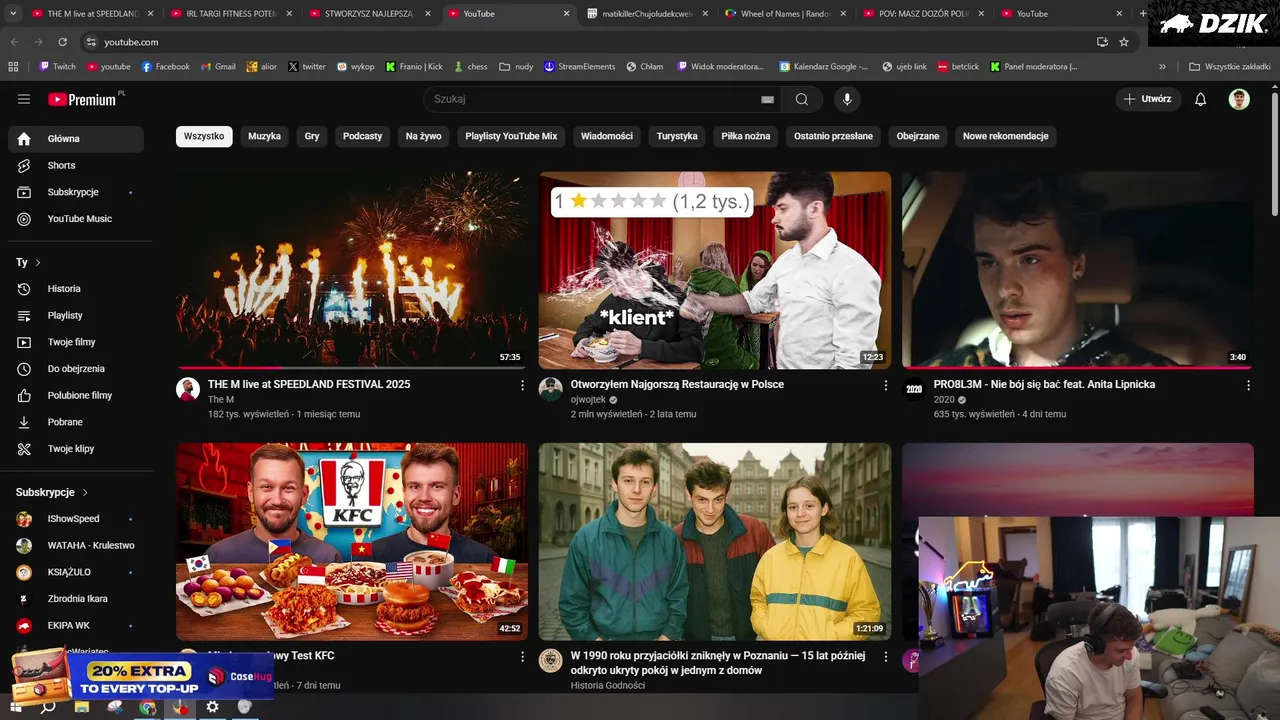Open EKIPA WK subscription channel
Image resolution: width=1280 pixels, height=720 pixels.
coord(76,626)
